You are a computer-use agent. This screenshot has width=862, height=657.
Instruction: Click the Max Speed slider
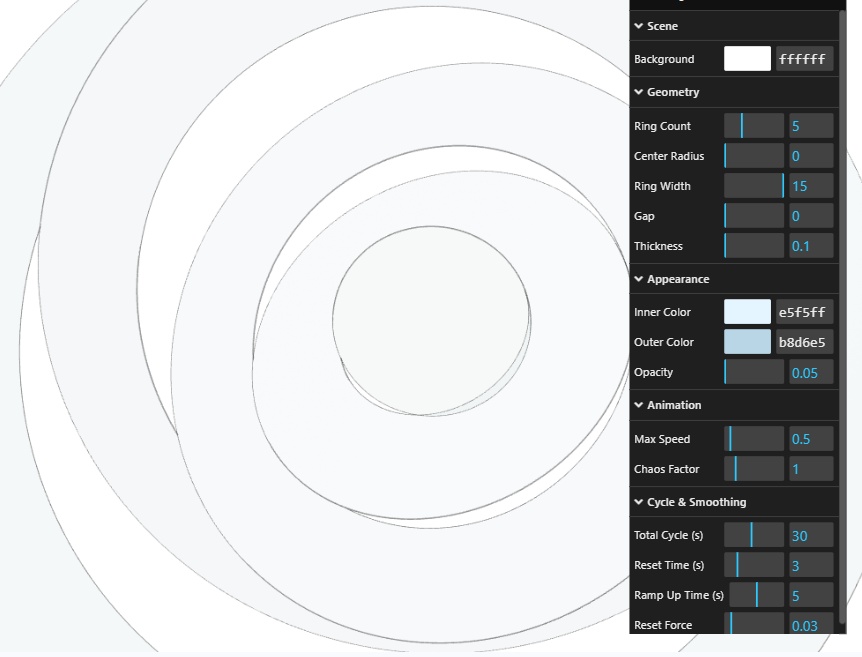[754, 439]
